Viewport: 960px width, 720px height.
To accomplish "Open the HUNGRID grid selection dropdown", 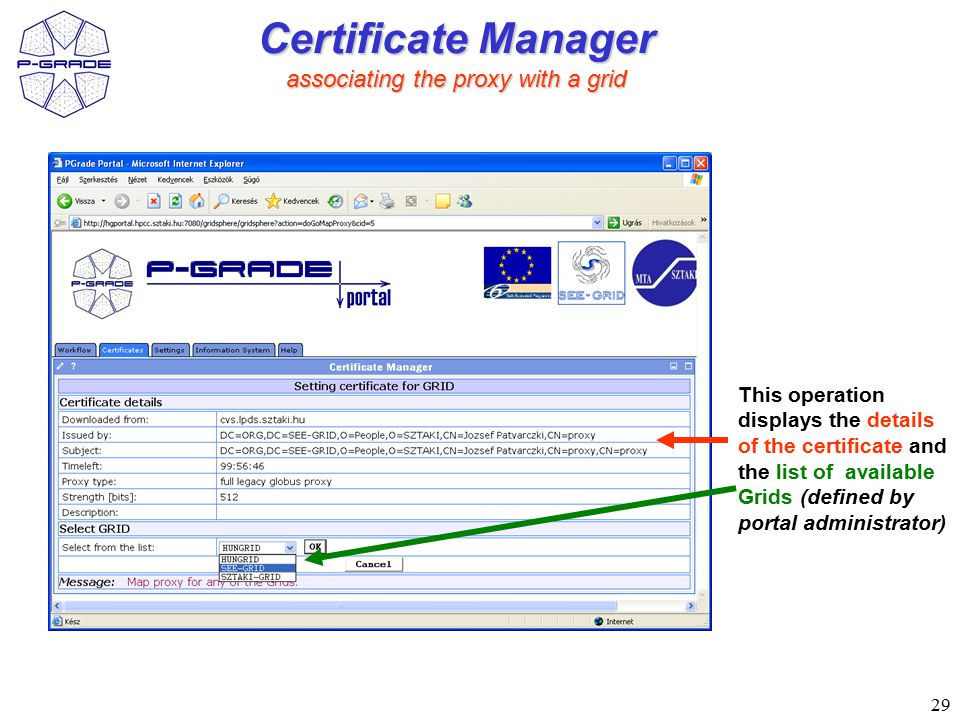I will coord(258,547).
